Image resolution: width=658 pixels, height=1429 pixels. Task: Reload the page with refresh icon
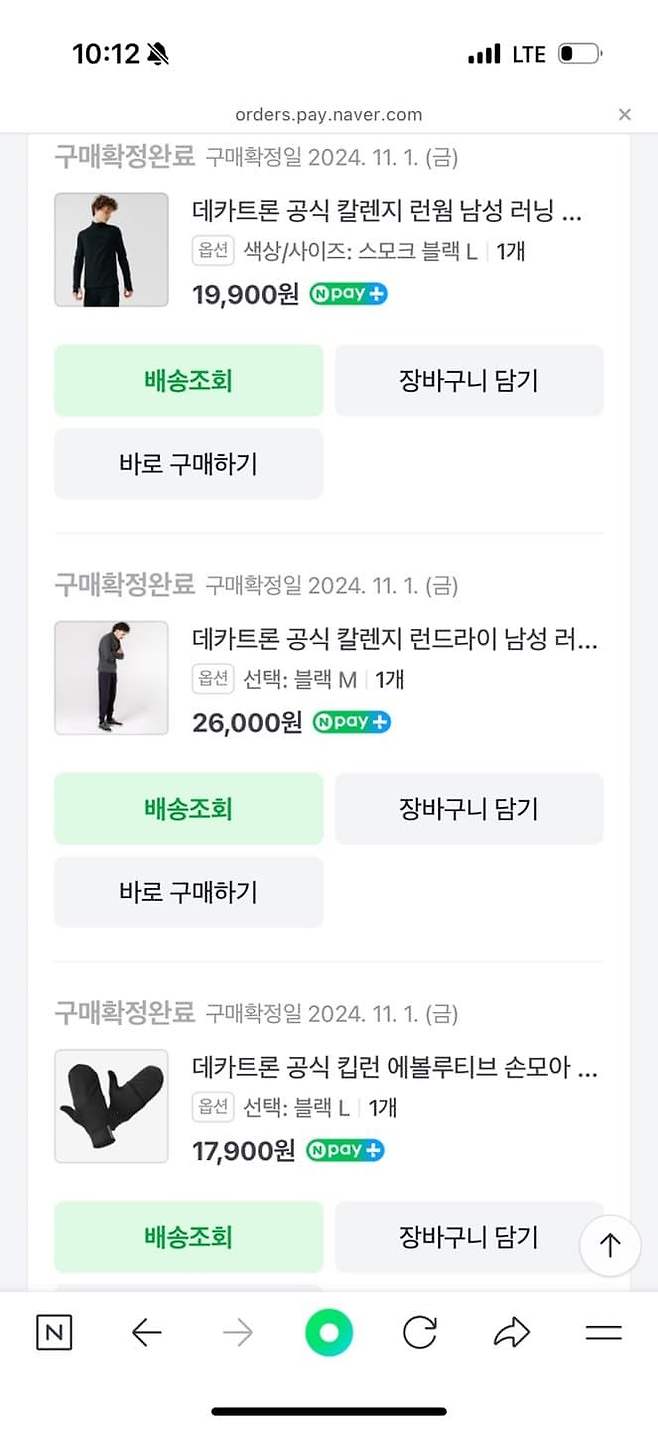[420, 1332]
